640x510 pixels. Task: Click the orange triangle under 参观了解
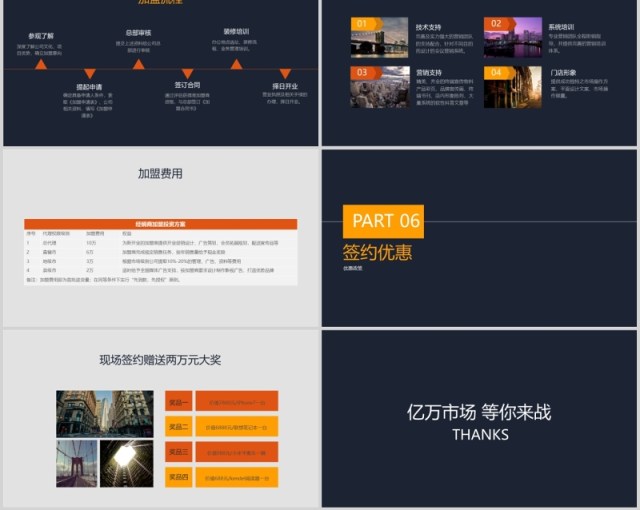coord(41,64)
